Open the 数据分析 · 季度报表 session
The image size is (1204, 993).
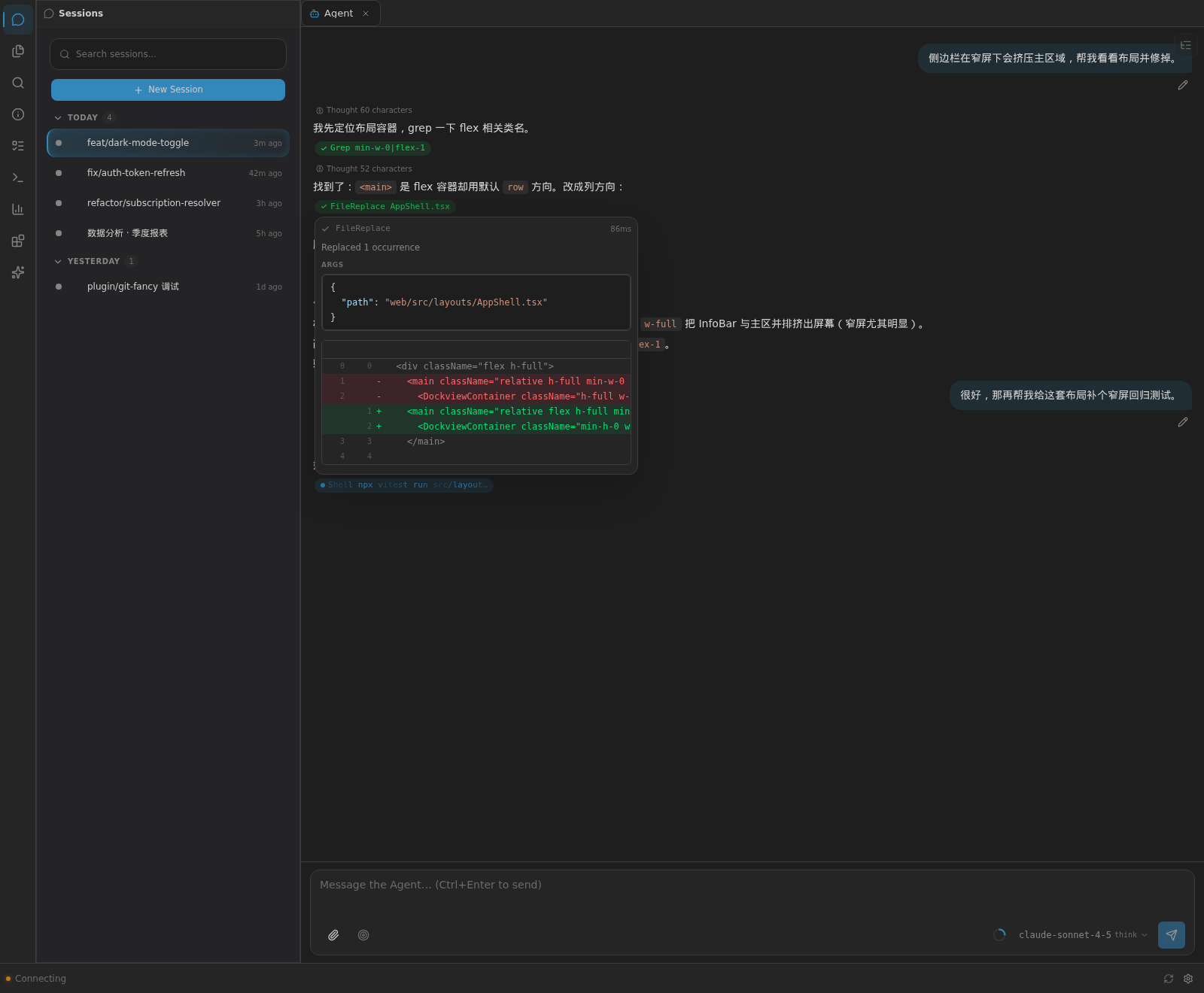[x=168, y=233]
